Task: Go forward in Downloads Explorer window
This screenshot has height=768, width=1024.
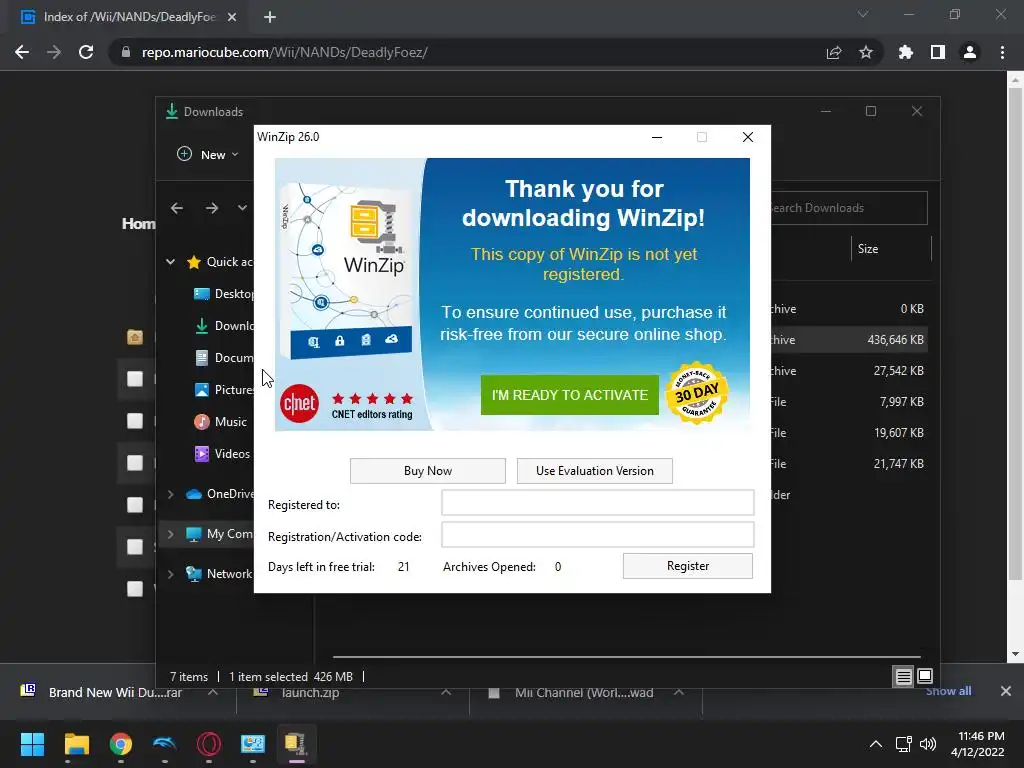Action: pos(212,208)
